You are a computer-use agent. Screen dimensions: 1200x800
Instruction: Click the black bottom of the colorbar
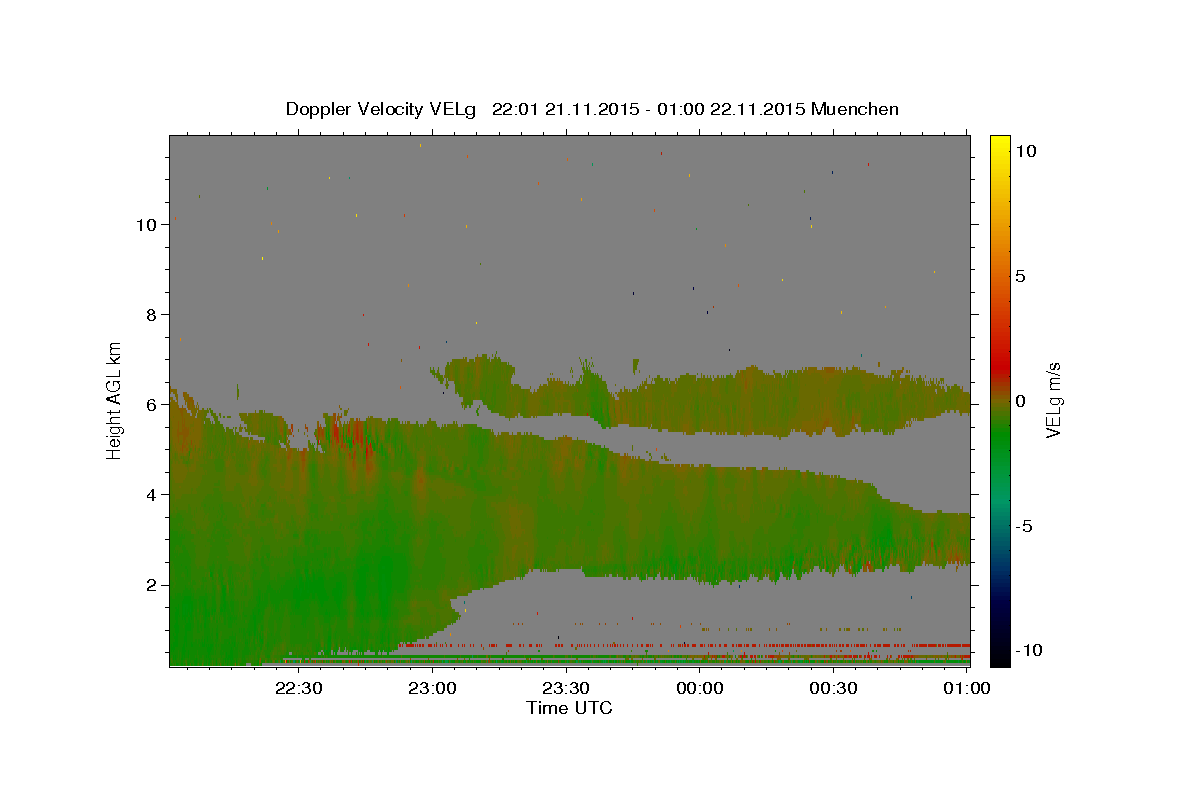[1000, 655]
